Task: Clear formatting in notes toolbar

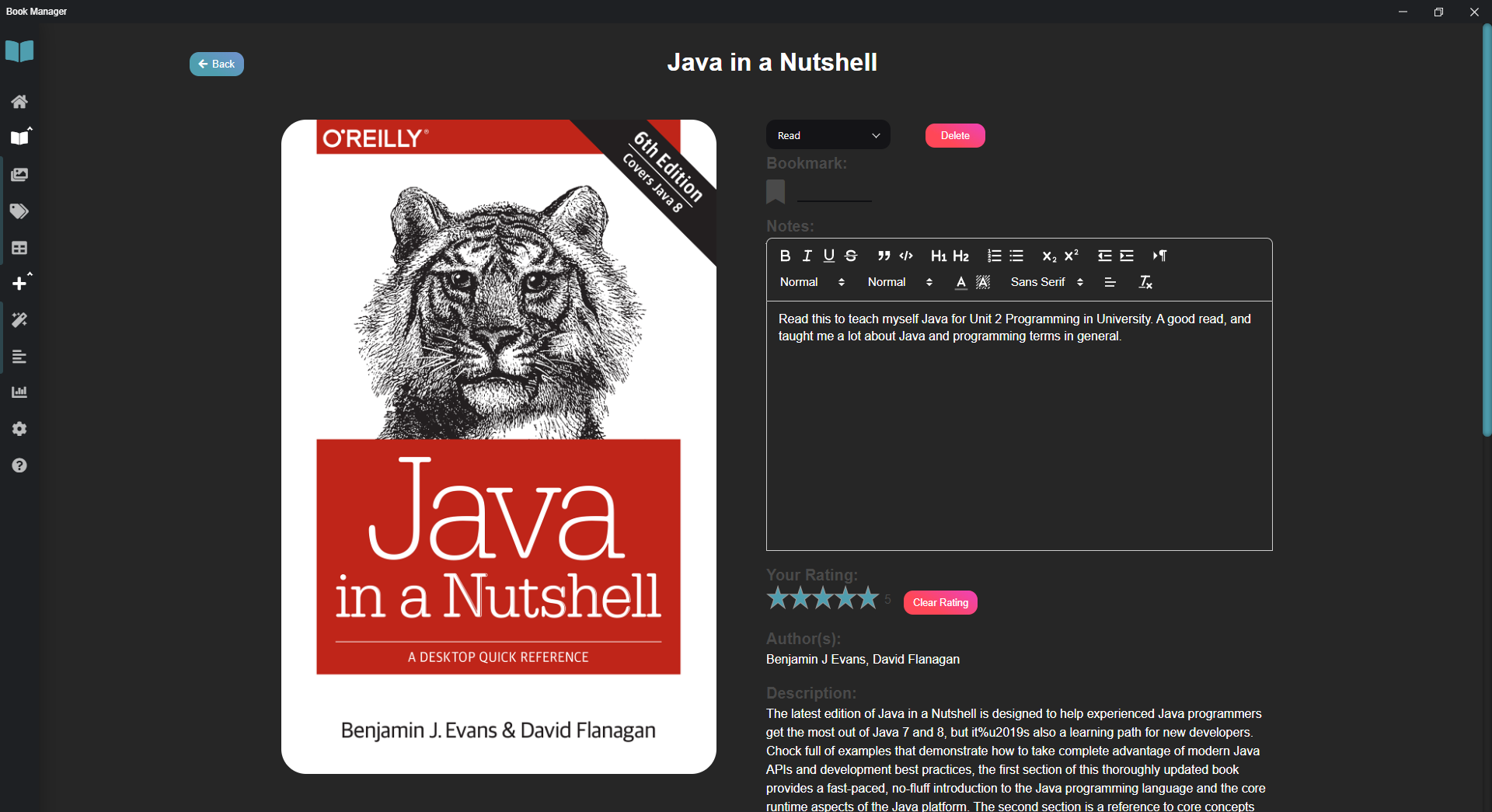Action: pyautogui.click(x=1145, y=282)
